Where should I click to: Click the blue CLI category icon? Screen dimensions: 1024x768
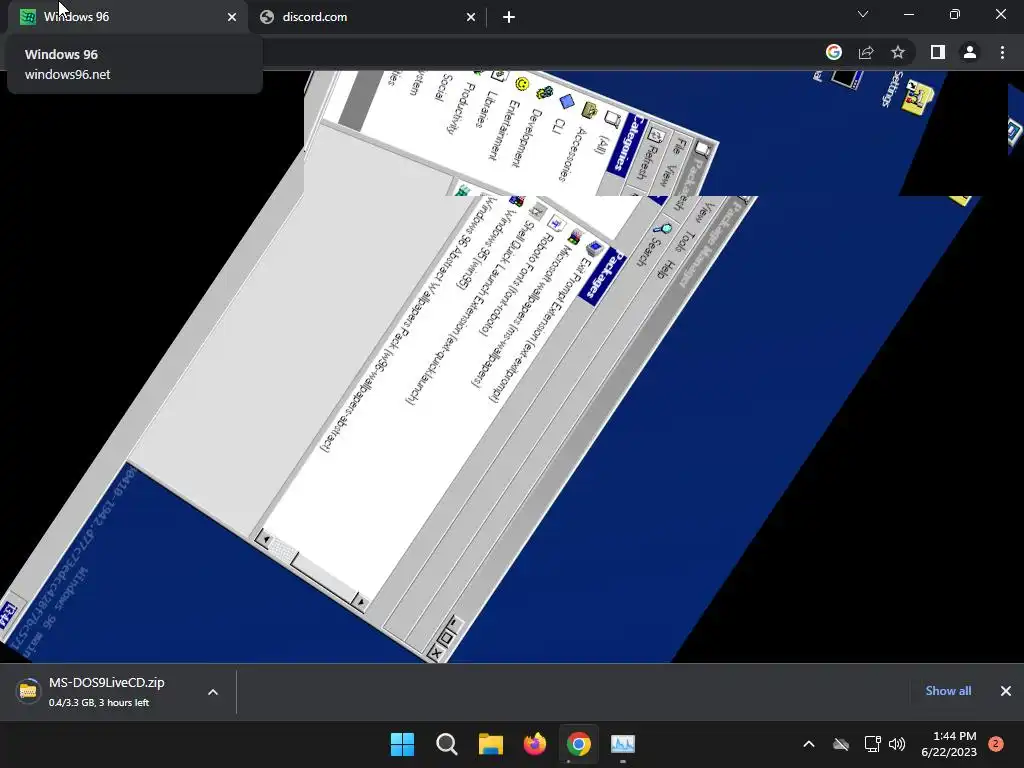click(x=567, y=101)
